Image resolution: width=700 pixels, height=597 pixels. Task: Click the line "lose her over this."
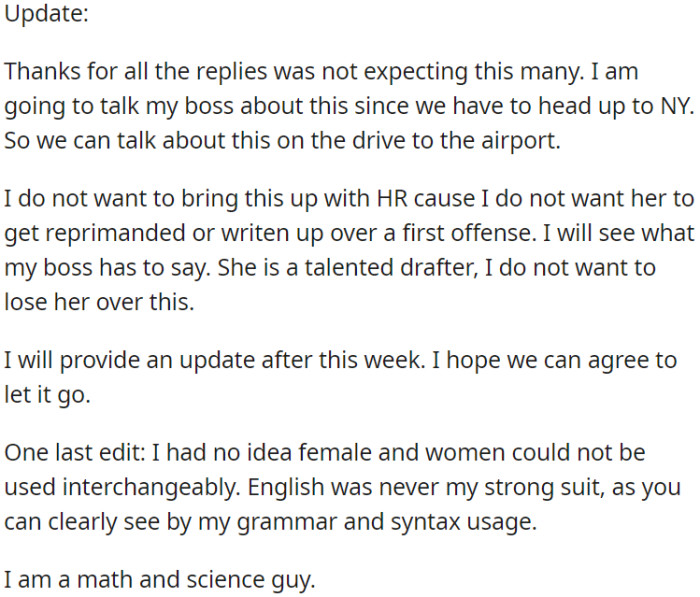pos(100,299)
